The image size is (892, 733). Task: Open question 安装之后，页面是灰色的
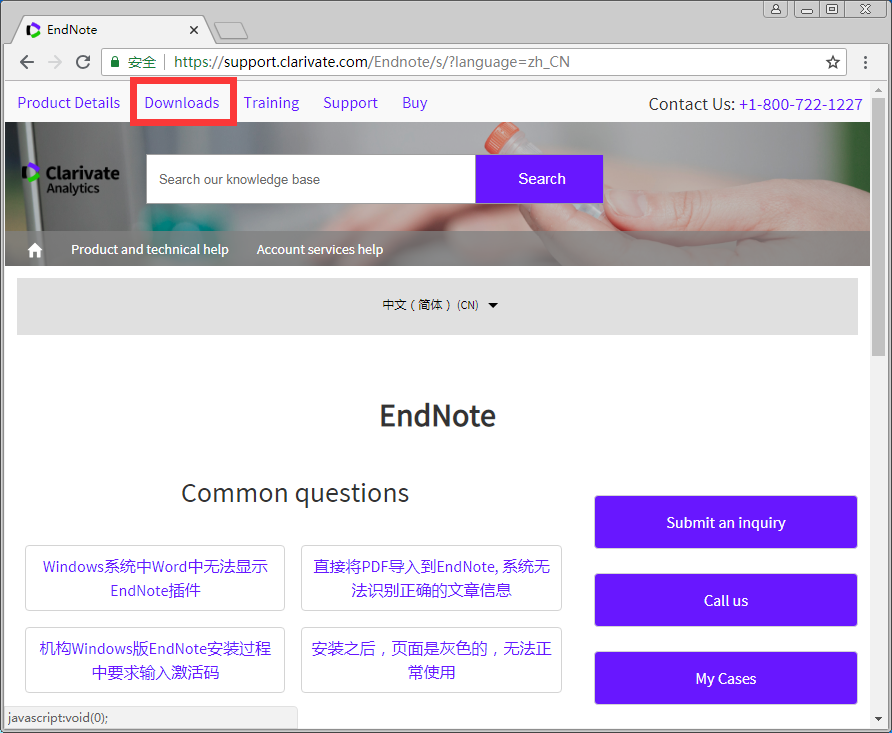click(431, 660)
